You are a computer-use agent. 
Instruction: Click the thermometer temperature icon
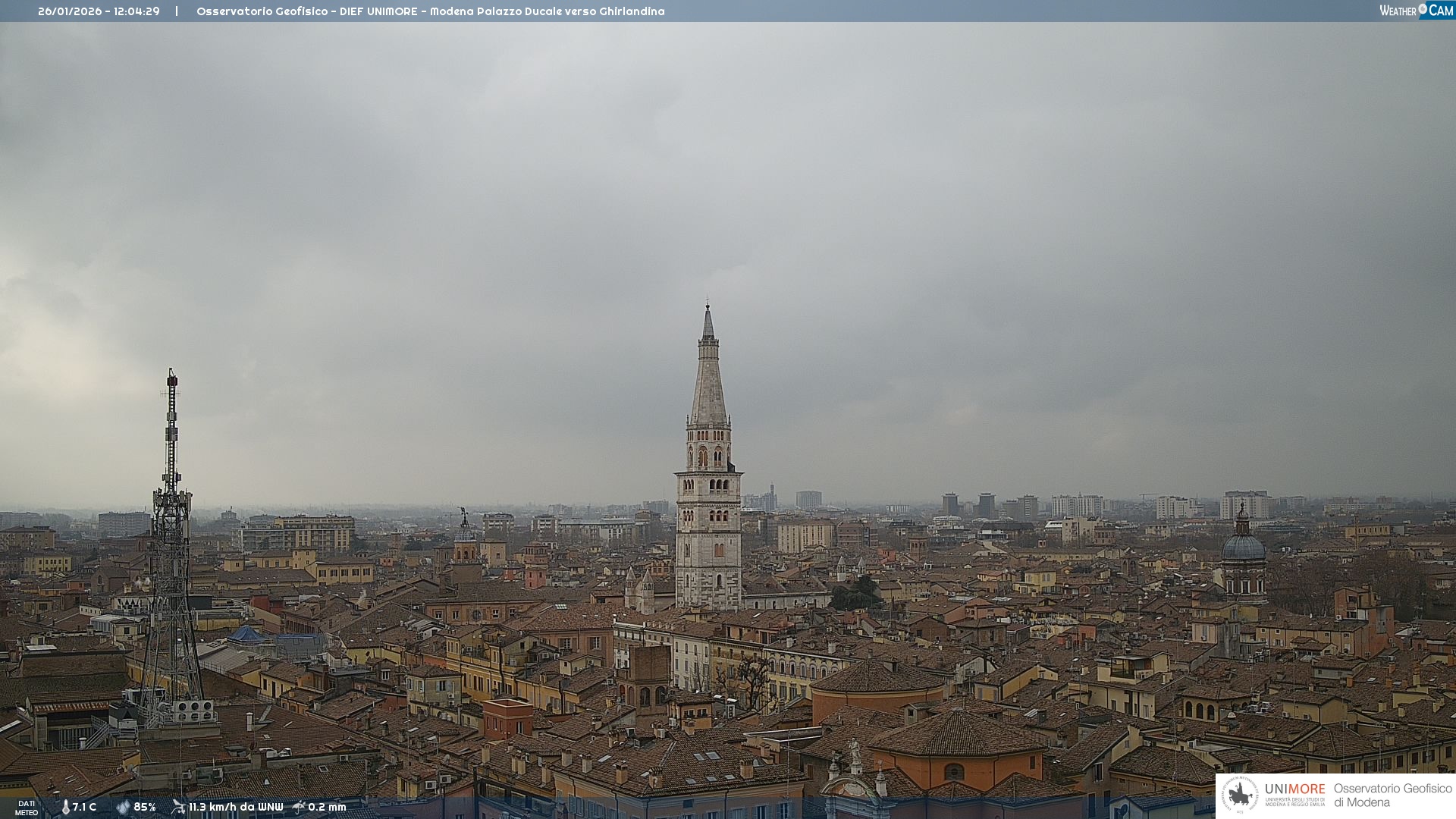tap(66, 807)
